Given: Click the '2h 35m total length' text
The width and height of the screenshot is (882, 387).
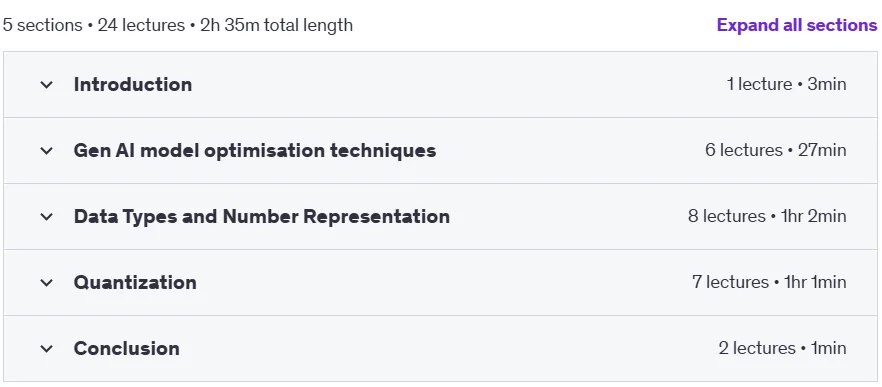Looking at the screenshot, I should pos(277,25).
